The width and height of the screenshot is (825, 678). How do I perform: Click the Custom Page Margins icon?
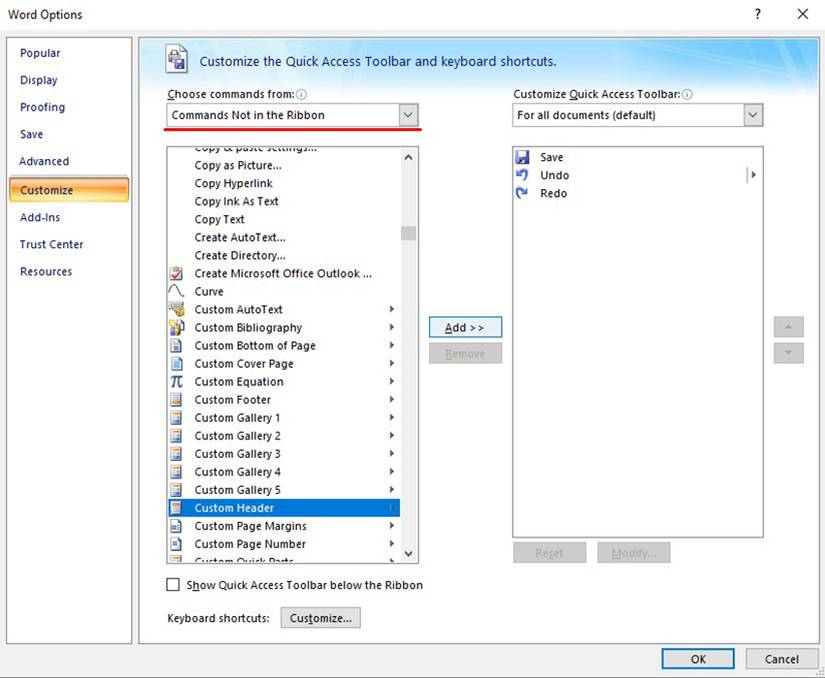point(176,526)
